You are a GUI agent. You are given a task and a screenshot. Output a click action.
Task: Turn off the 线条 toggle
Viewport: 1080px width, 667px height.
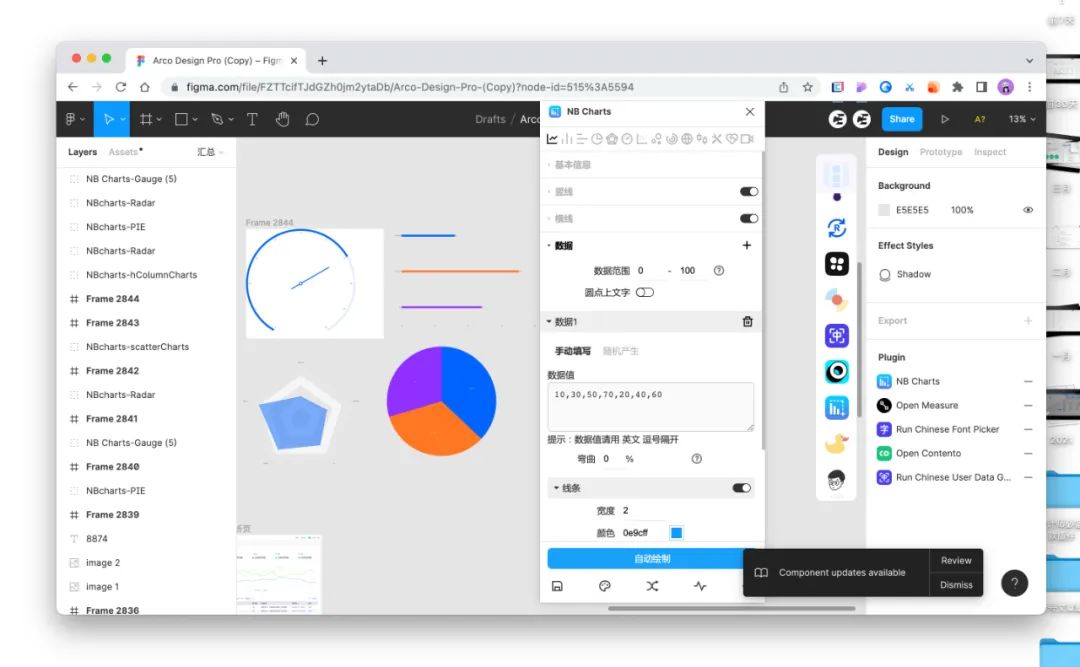coord(741,488)
